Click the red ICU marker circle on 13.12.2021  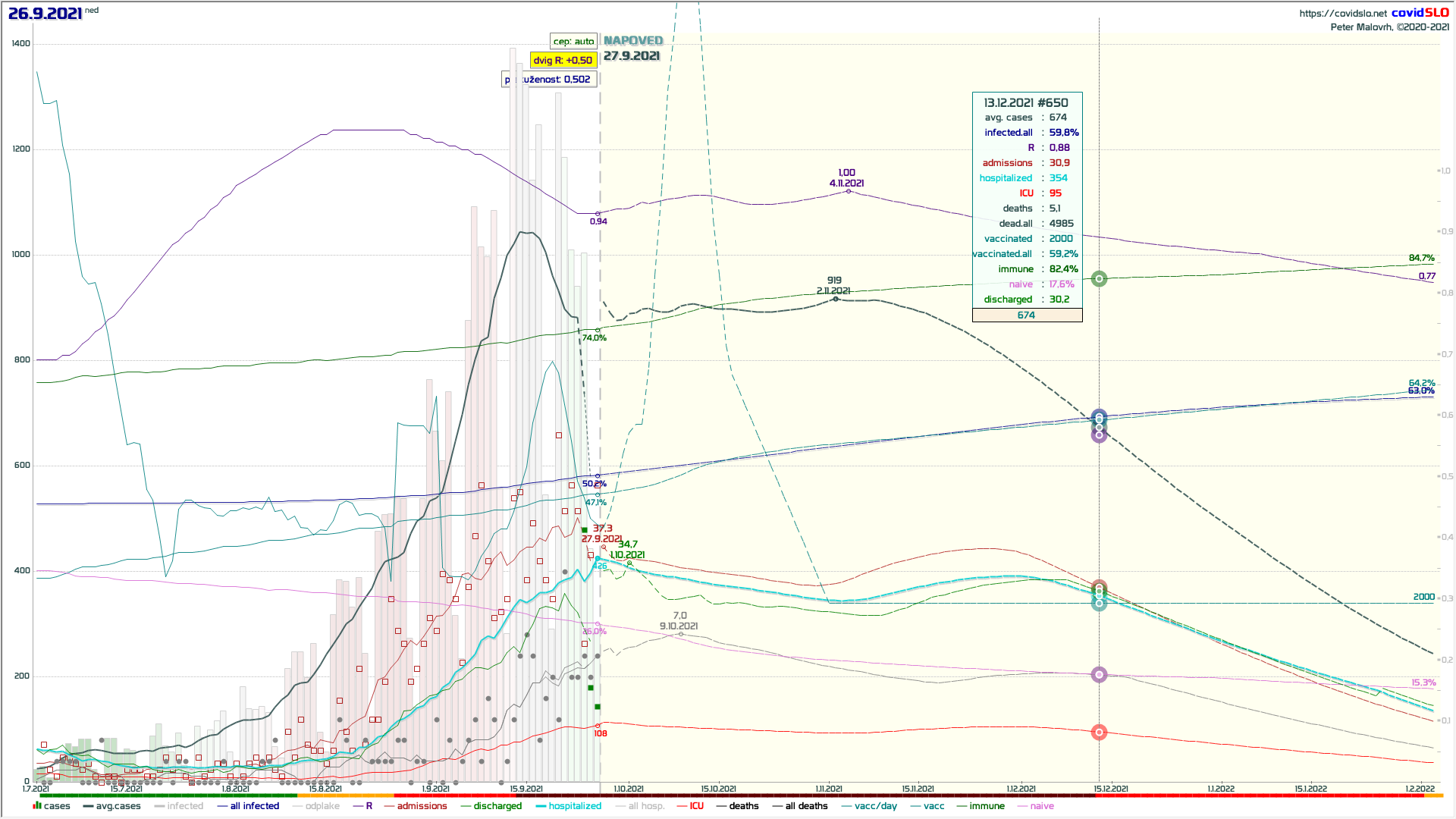point(1099,732)
